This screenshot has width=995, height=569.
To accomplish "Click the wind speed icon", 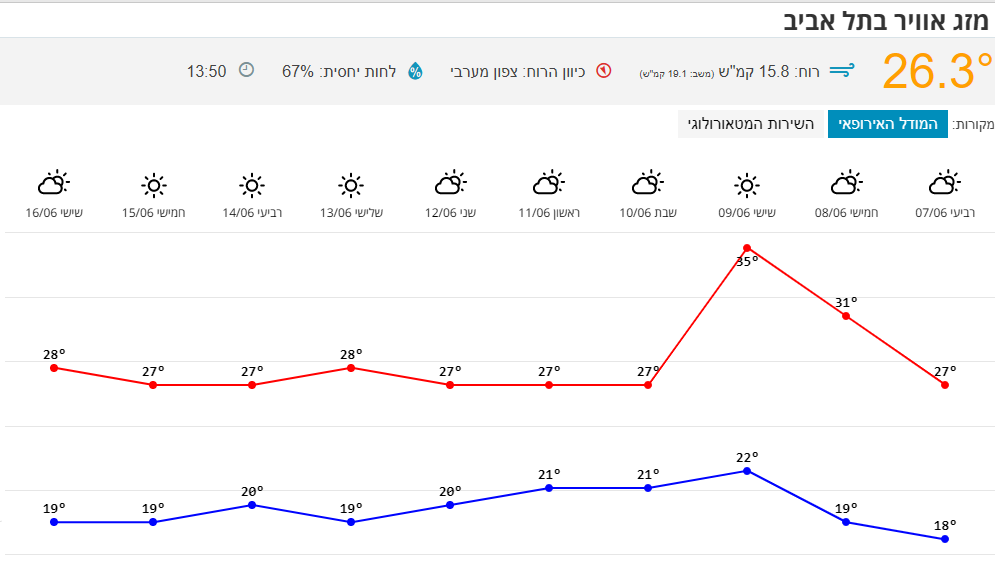I will [842, 71].
